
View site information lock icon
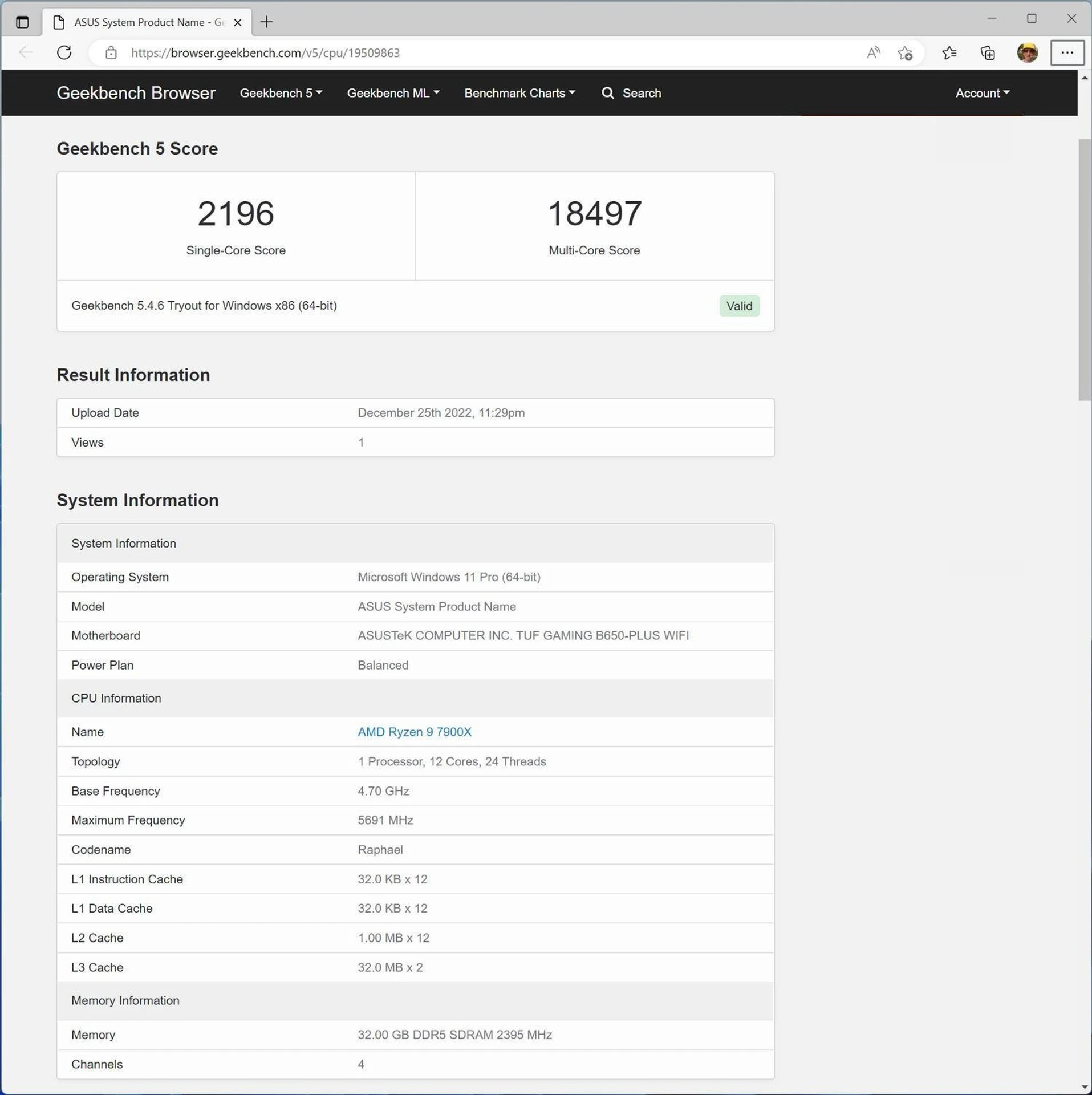111,53
